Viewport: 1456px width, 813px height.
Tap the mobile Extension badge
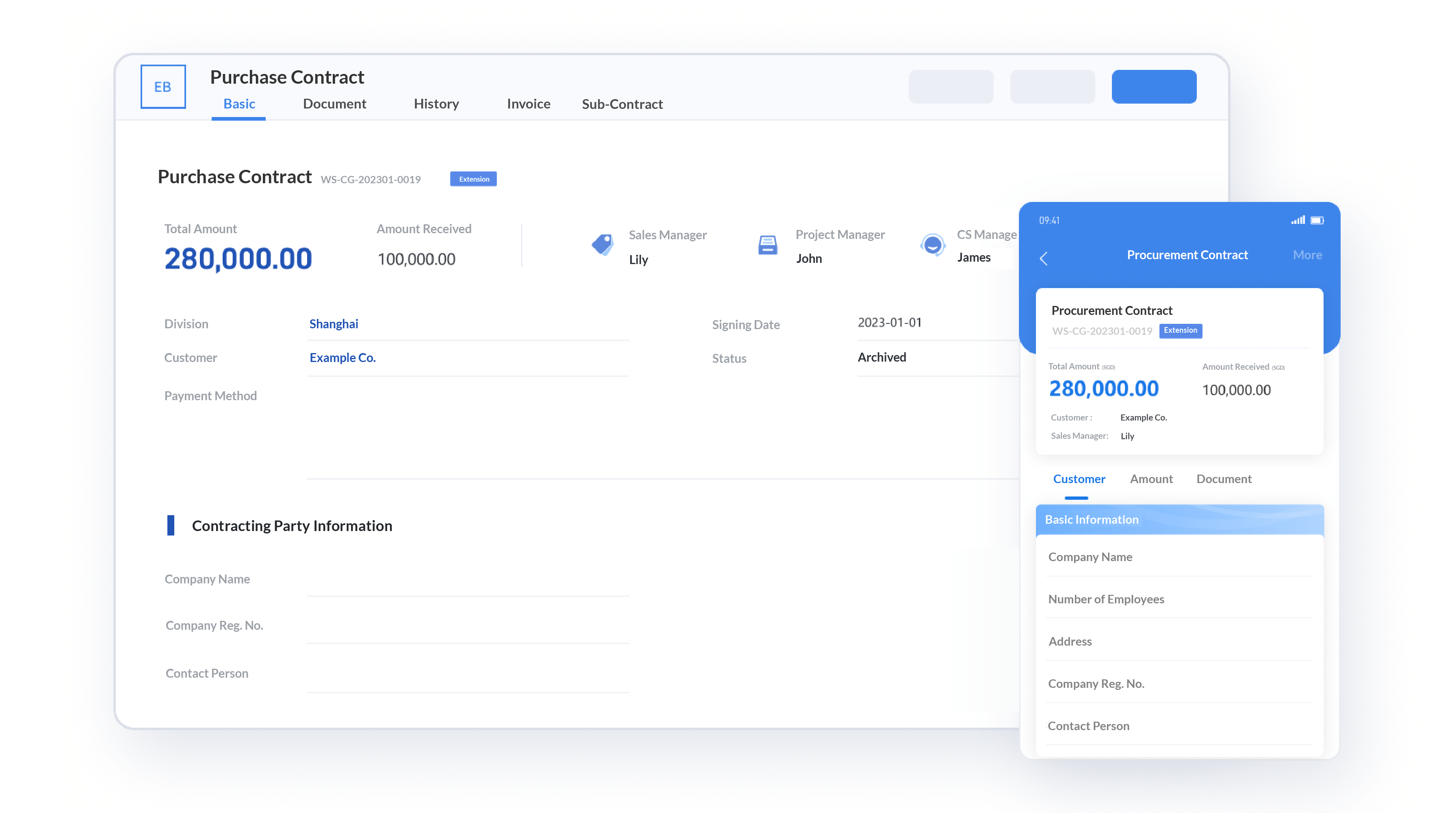tap(1180, 330)
